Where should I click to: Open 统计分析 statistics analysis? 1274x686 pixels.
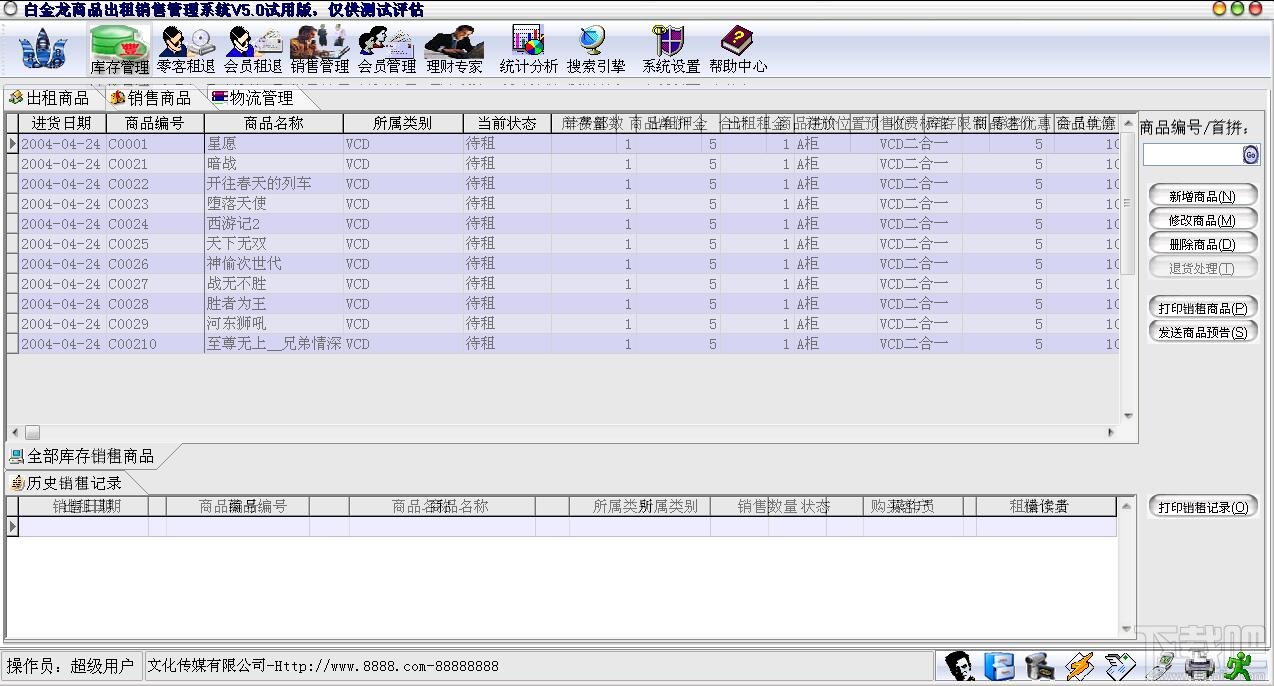530,48
